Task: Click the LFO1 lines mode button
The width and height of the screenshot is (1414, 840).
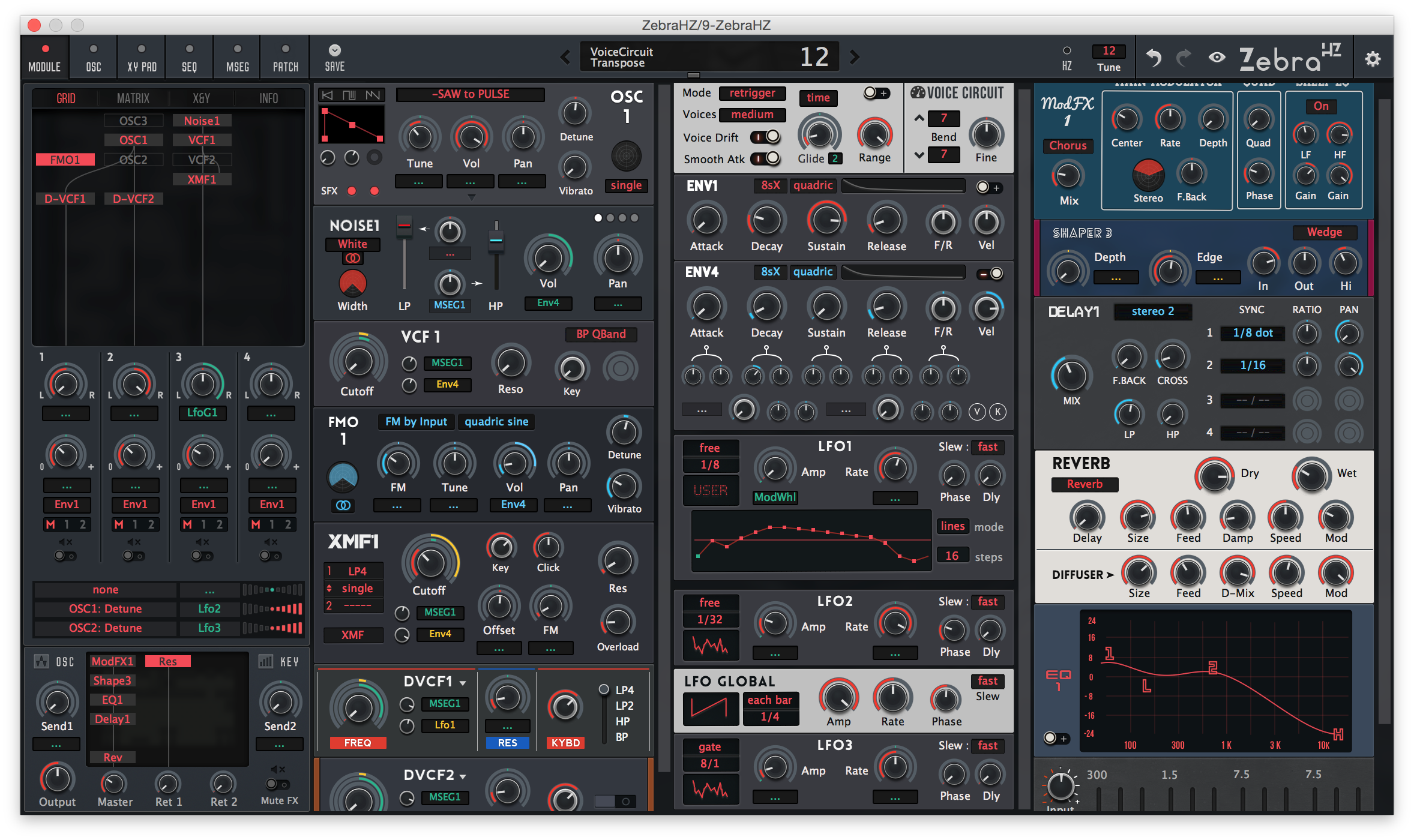Action: (x=952, y=526)
